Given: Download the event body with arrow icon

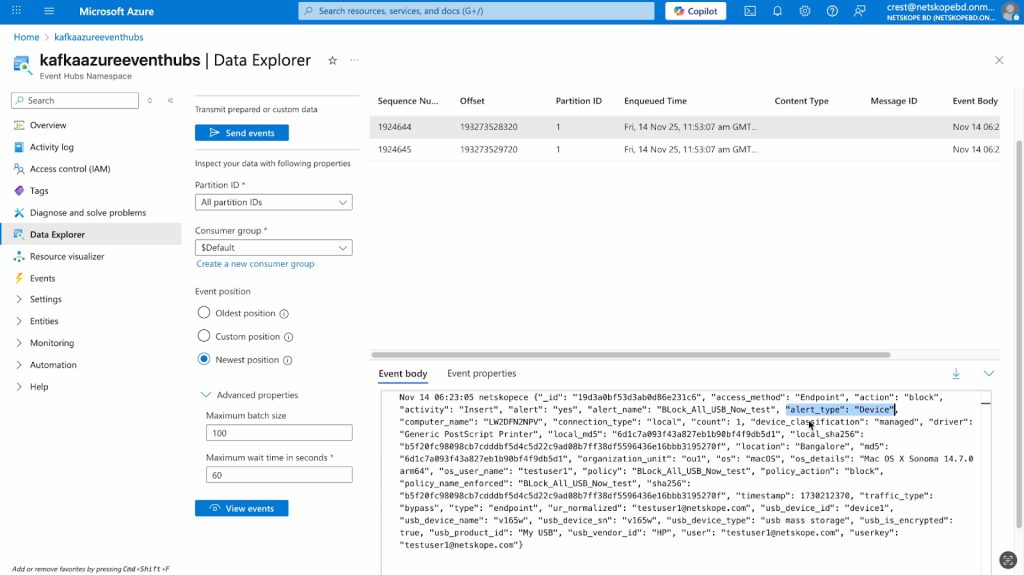Looking at the screenshot, I should [x=956, y=374].
